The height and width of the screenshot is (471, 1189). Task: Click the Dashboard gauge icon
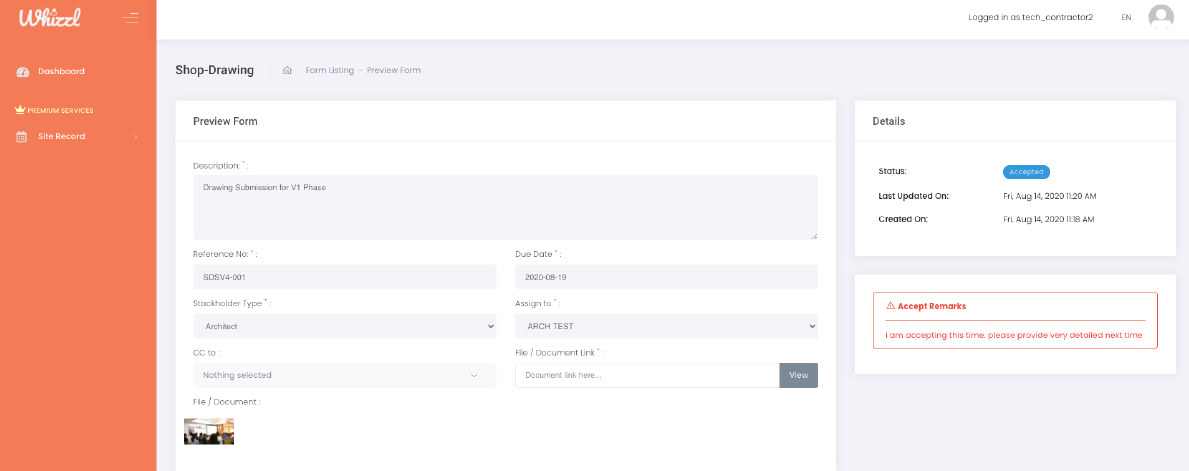23,72
